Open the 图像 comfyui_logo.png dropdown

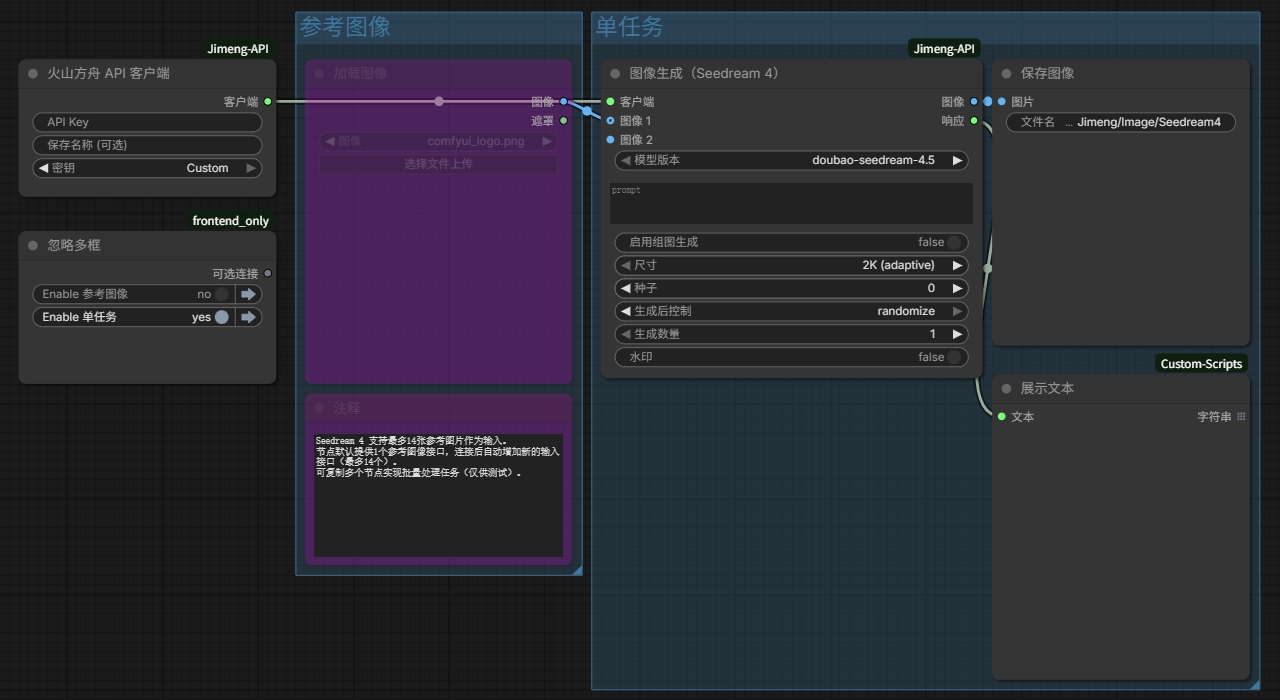[x=438, y=141]
